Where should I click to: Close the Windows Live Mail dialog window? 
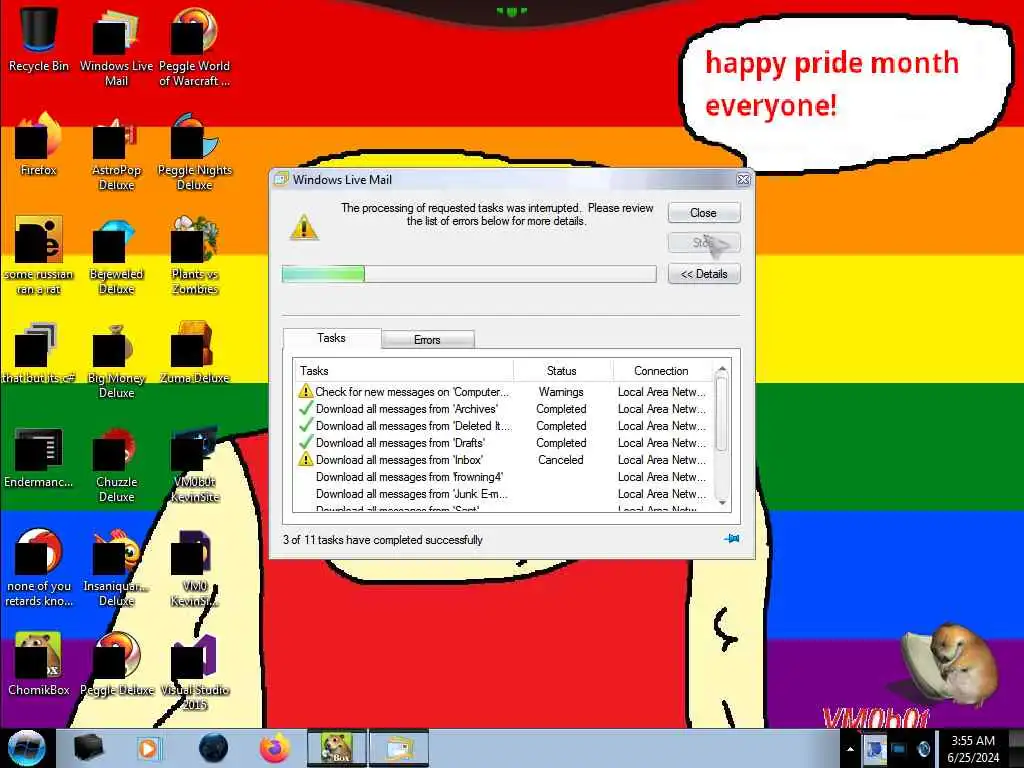point(743,180)
